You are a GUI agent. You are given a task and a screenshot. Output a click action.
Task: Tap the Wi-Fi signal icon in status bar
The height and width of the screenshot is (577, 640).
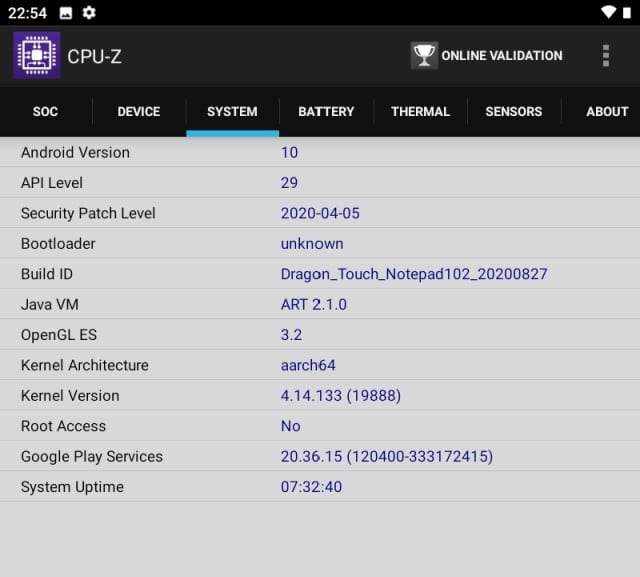pyautogui.click(x=608, y=12)
